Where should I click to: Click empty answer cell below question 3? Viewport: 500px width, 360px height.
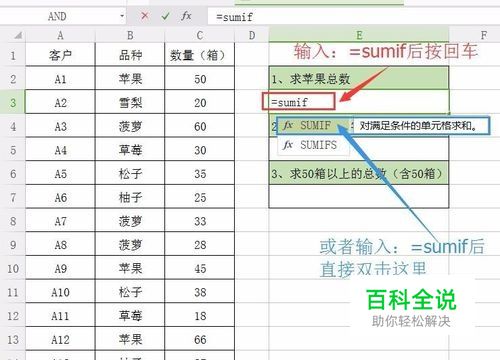(359, 197)
